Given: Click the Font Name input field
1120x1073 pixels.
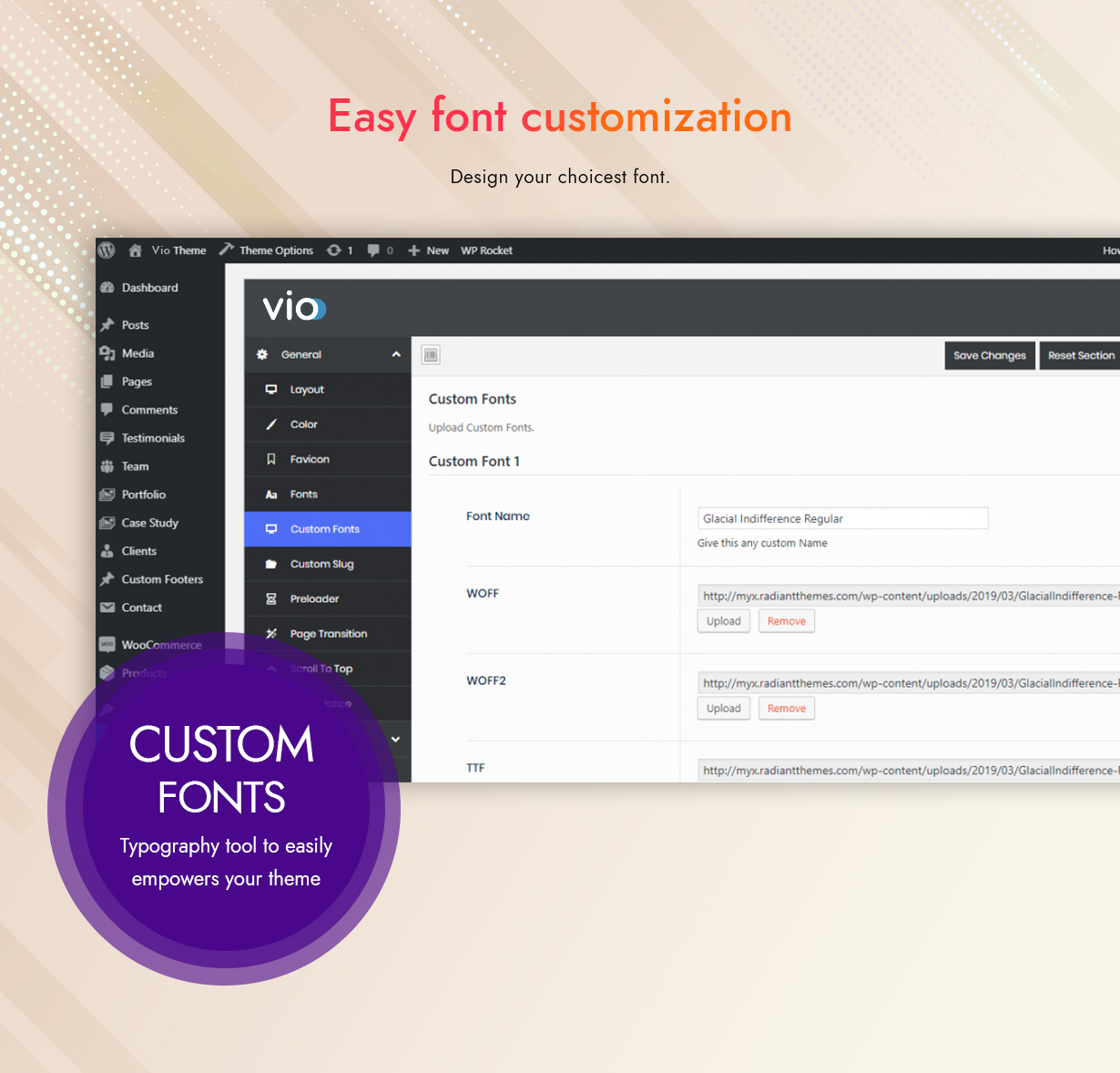Looking at the screenshot, I should tap(842, 518).
